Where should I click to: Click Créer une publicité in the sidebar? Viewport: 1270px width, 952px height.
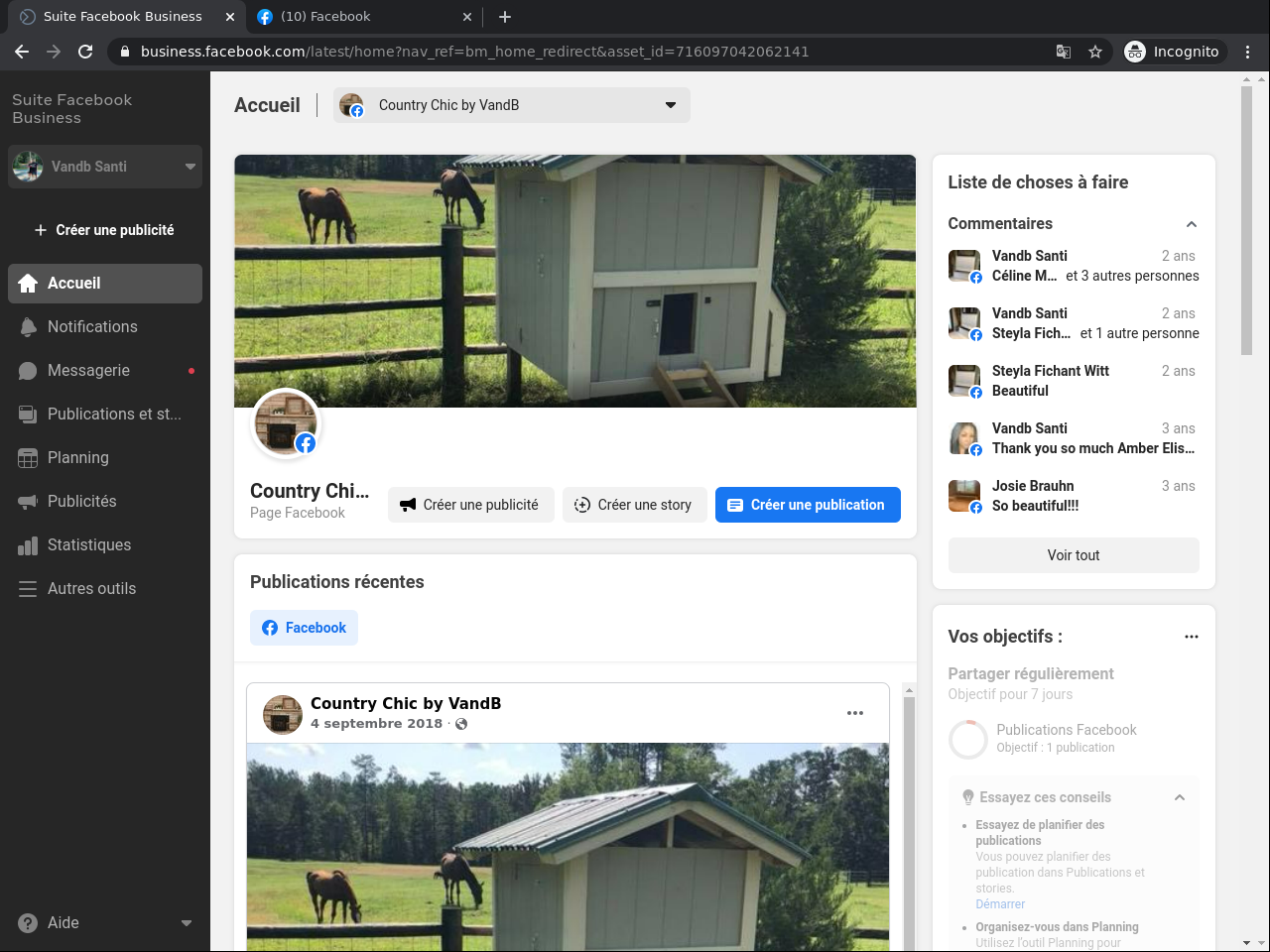point(105,230)
